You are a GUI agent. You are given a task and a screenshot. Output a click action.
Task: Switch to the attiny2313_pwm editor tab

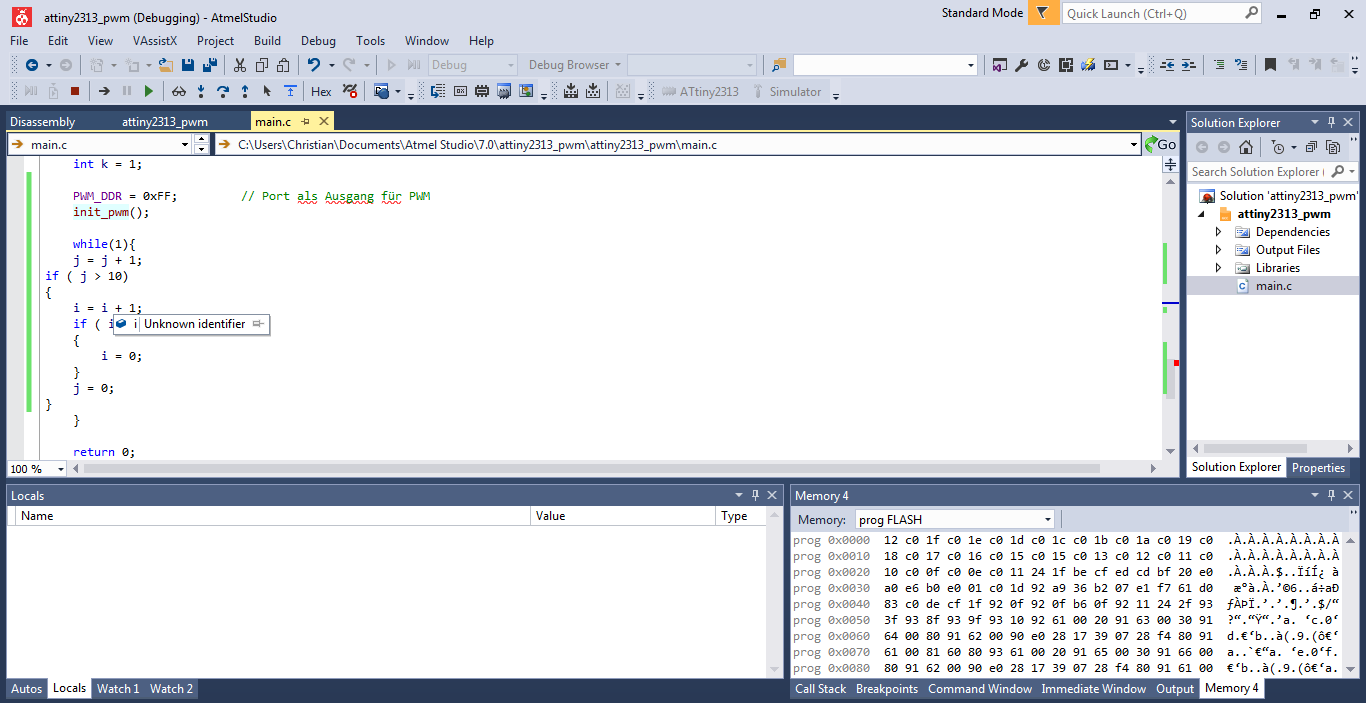click(x=165, y=122)
